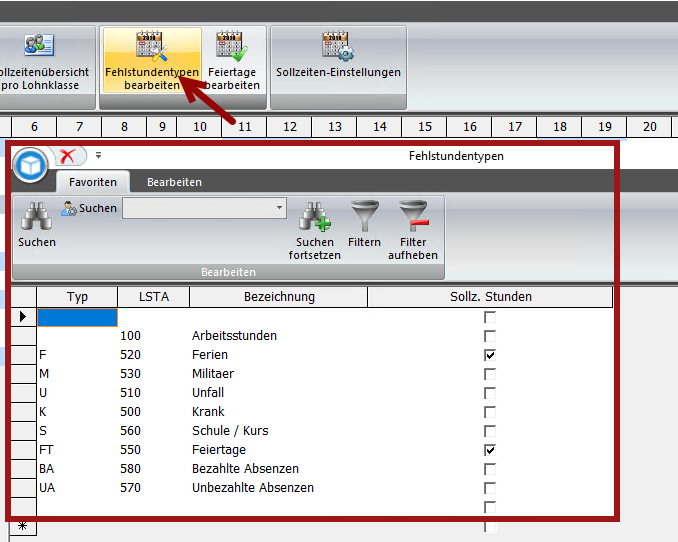Click the Bezeichnung column header

click(279, 297)
